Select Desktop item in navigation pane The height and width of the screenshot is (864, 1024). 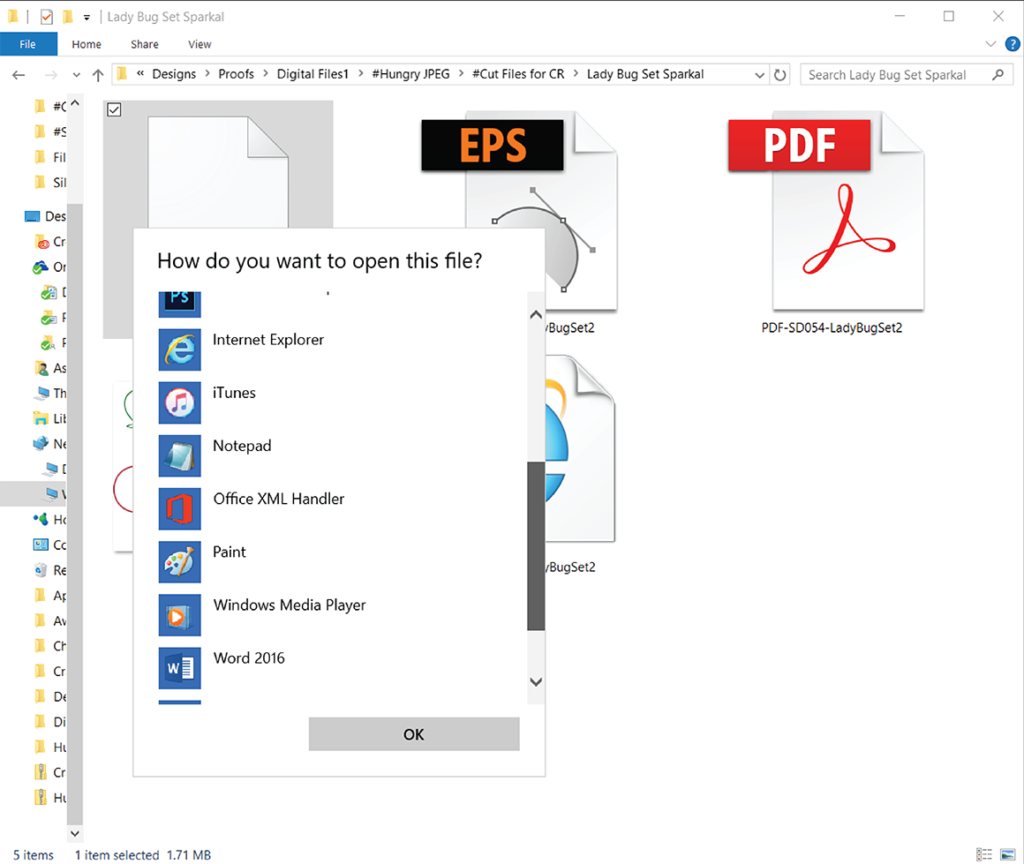(x=45, y=216)
